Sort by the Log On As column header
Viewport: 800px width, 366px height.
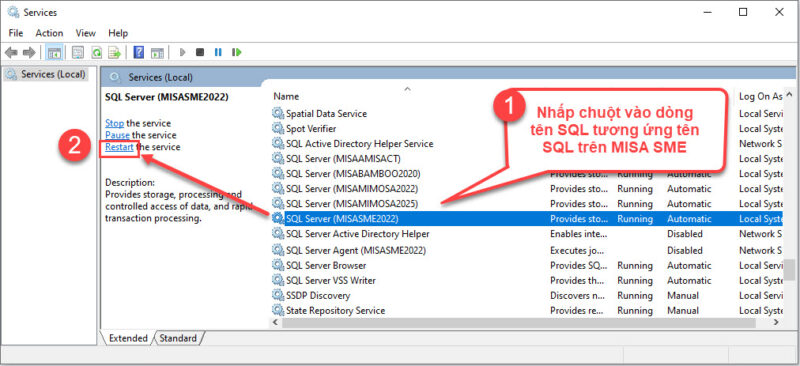pyautogui.click(x=760, y=96)
